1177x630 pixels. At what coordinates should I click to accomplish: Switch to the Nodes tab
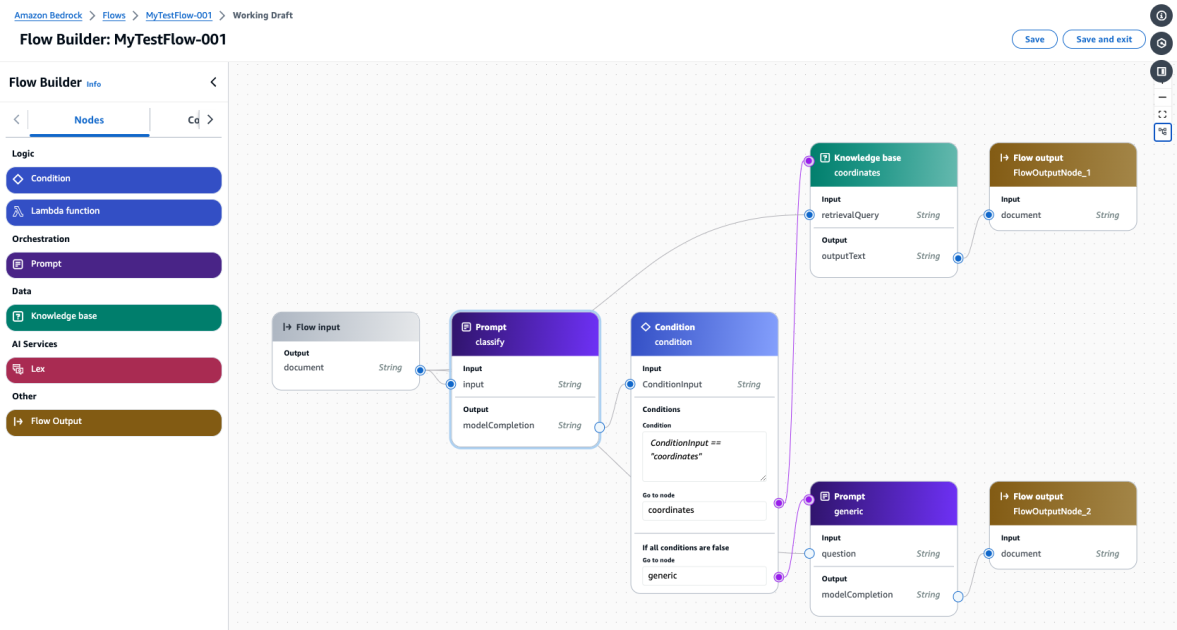89,119
